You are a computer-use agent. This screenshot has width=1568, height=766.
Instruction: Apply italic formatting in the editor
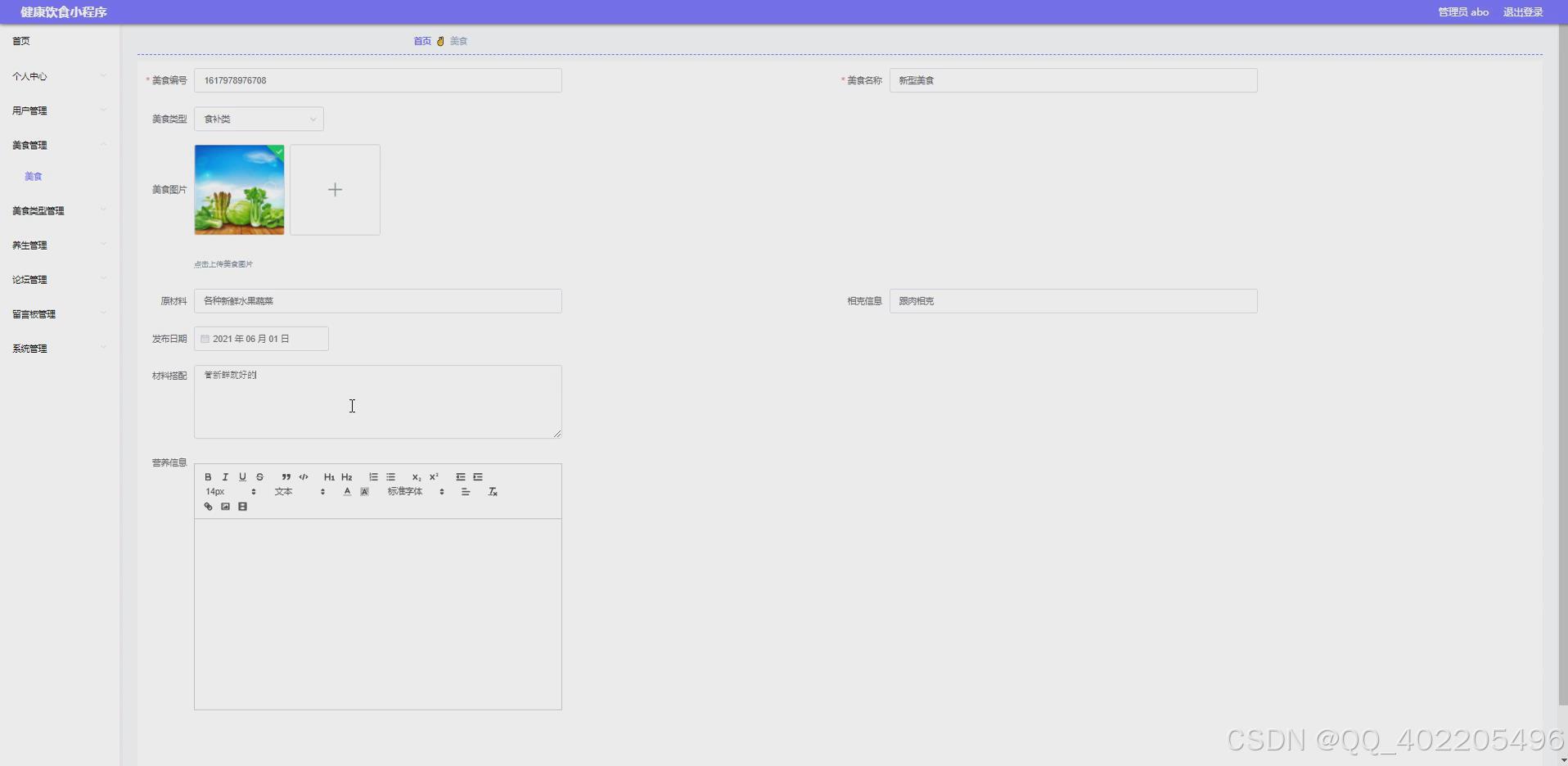225,477
